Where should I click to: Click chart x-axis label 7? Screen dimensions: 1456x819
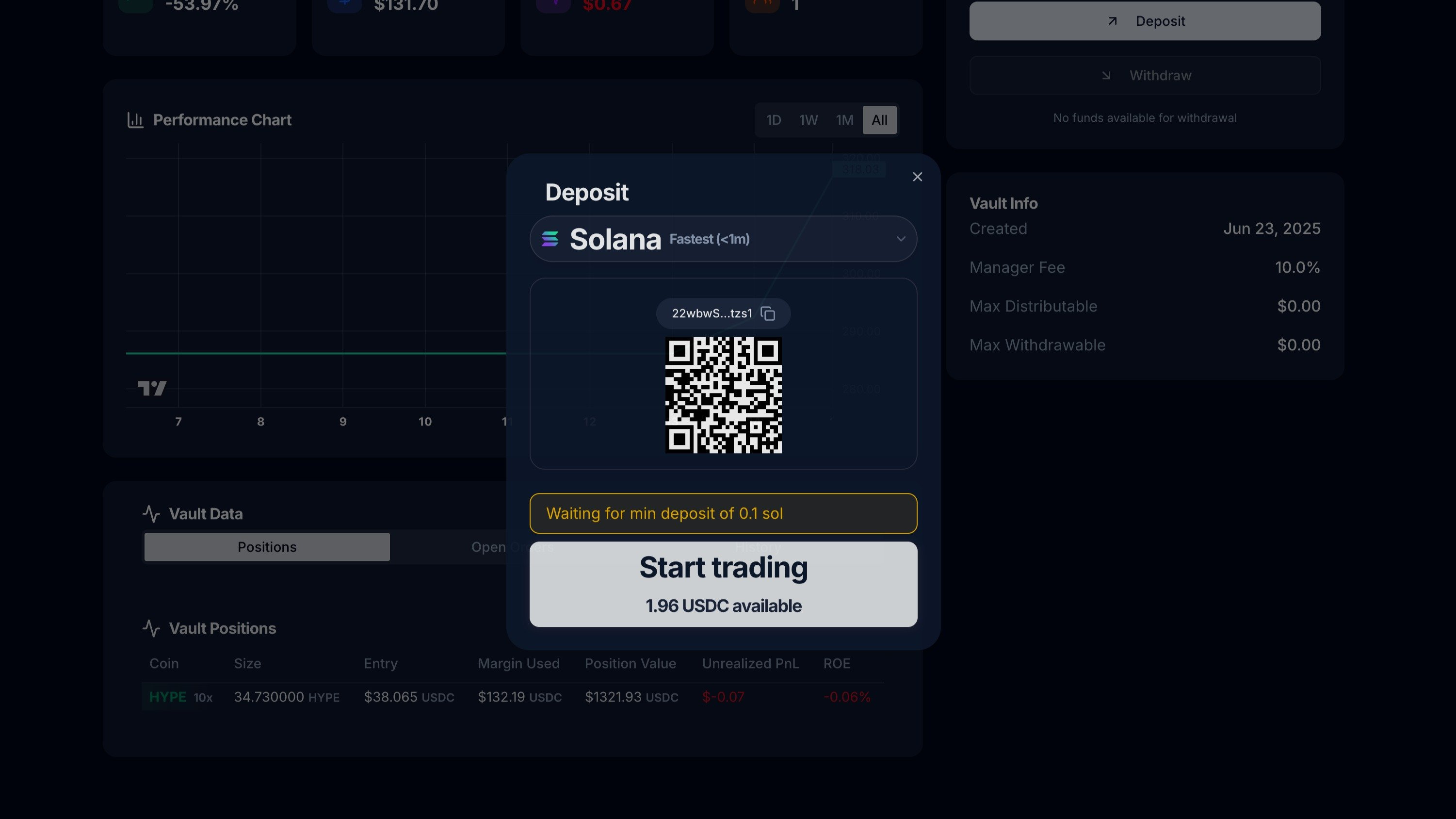pos(178,421)
